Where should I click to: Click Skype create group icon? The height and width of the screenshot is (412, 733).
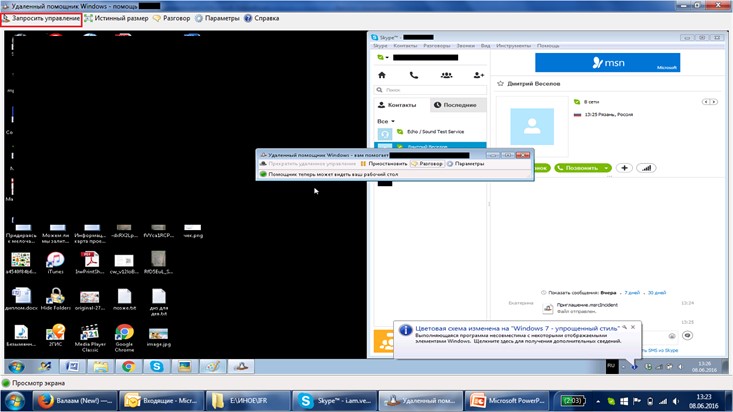tap(446, 75)
